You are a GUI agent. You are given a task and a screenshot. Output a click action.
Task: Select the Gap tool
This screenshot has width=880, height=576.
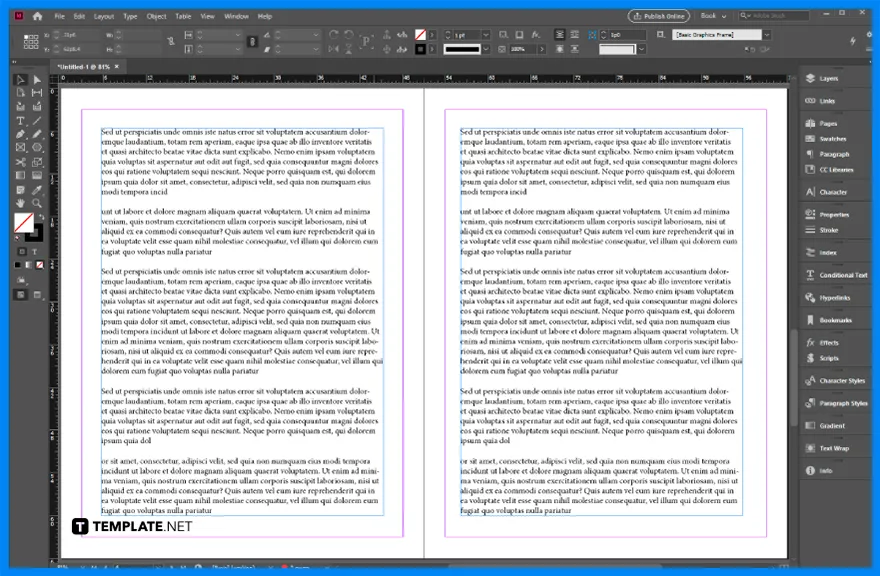pos(36,92)
